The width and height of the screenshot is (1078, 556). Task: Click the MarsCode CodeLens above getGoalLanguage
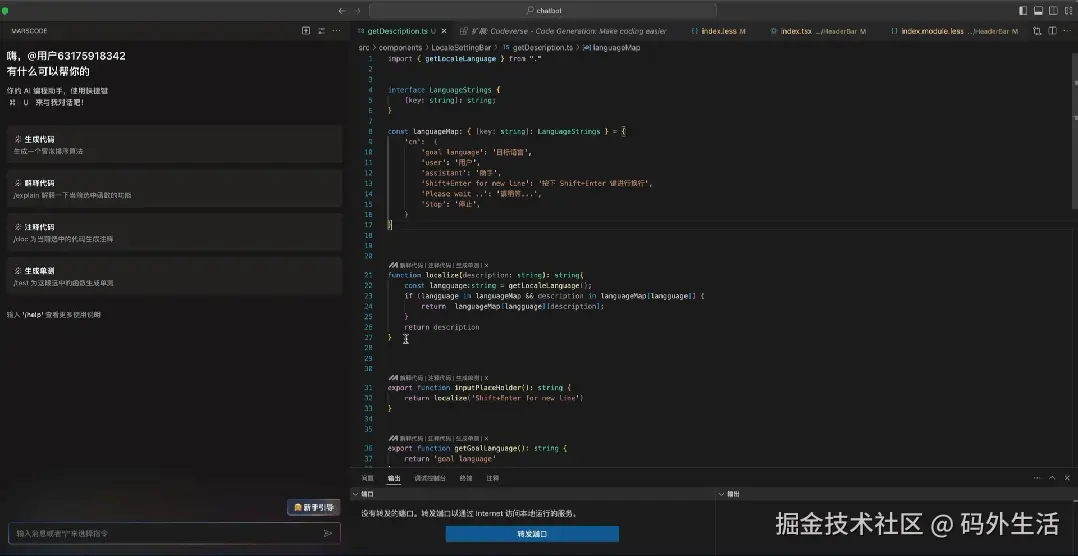pyautogui.click(x=439, y=438)
